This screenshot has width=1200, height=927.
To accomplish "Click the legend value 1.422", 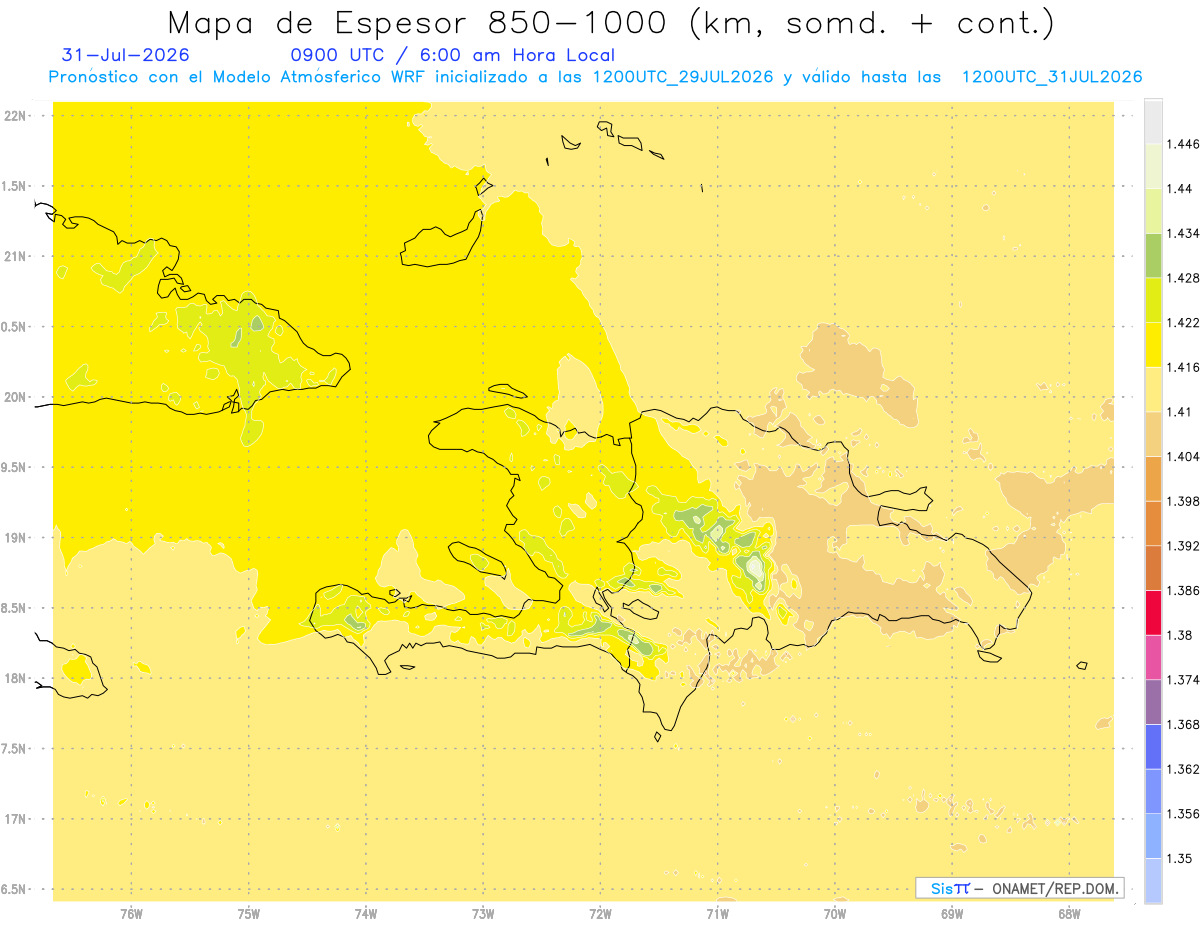I will (1183, 322).
